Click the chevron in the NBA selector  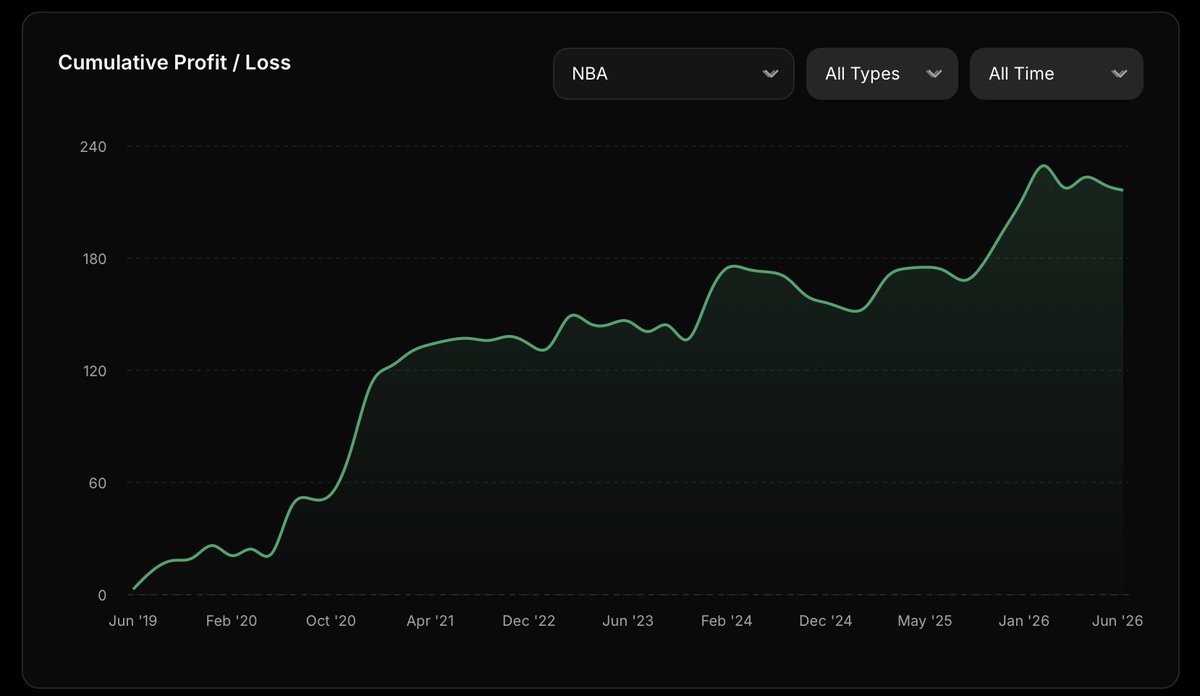point(770,74)
